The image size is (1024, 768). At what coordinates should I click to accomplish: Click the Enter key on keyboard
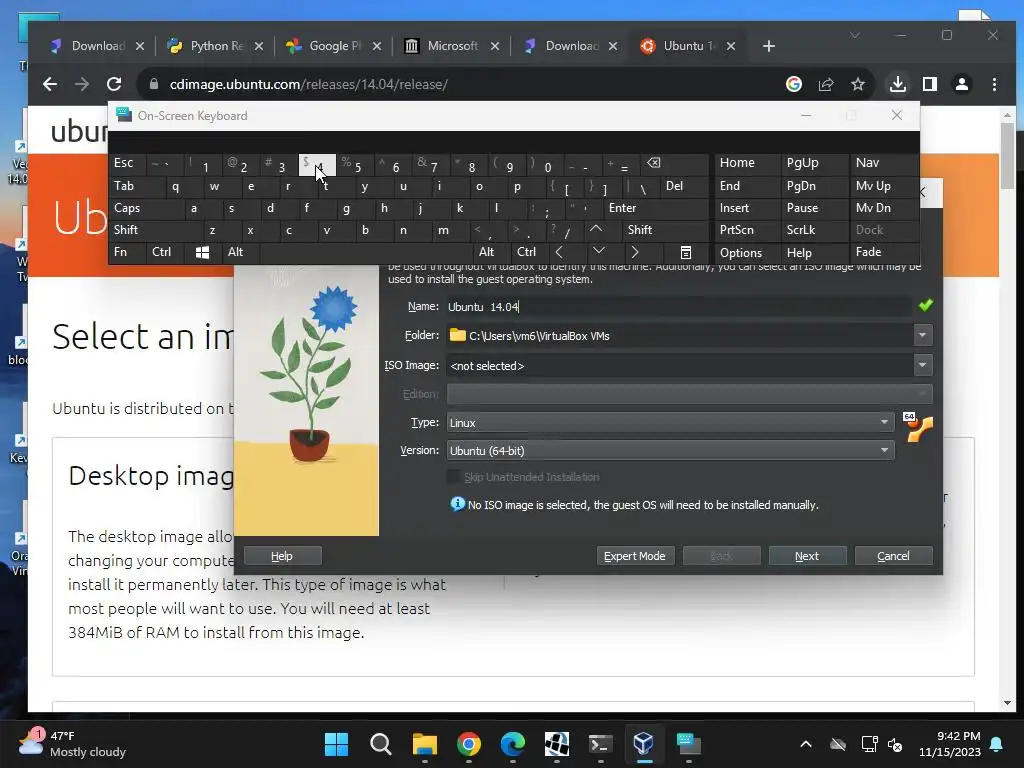click(x=656, y=208)
